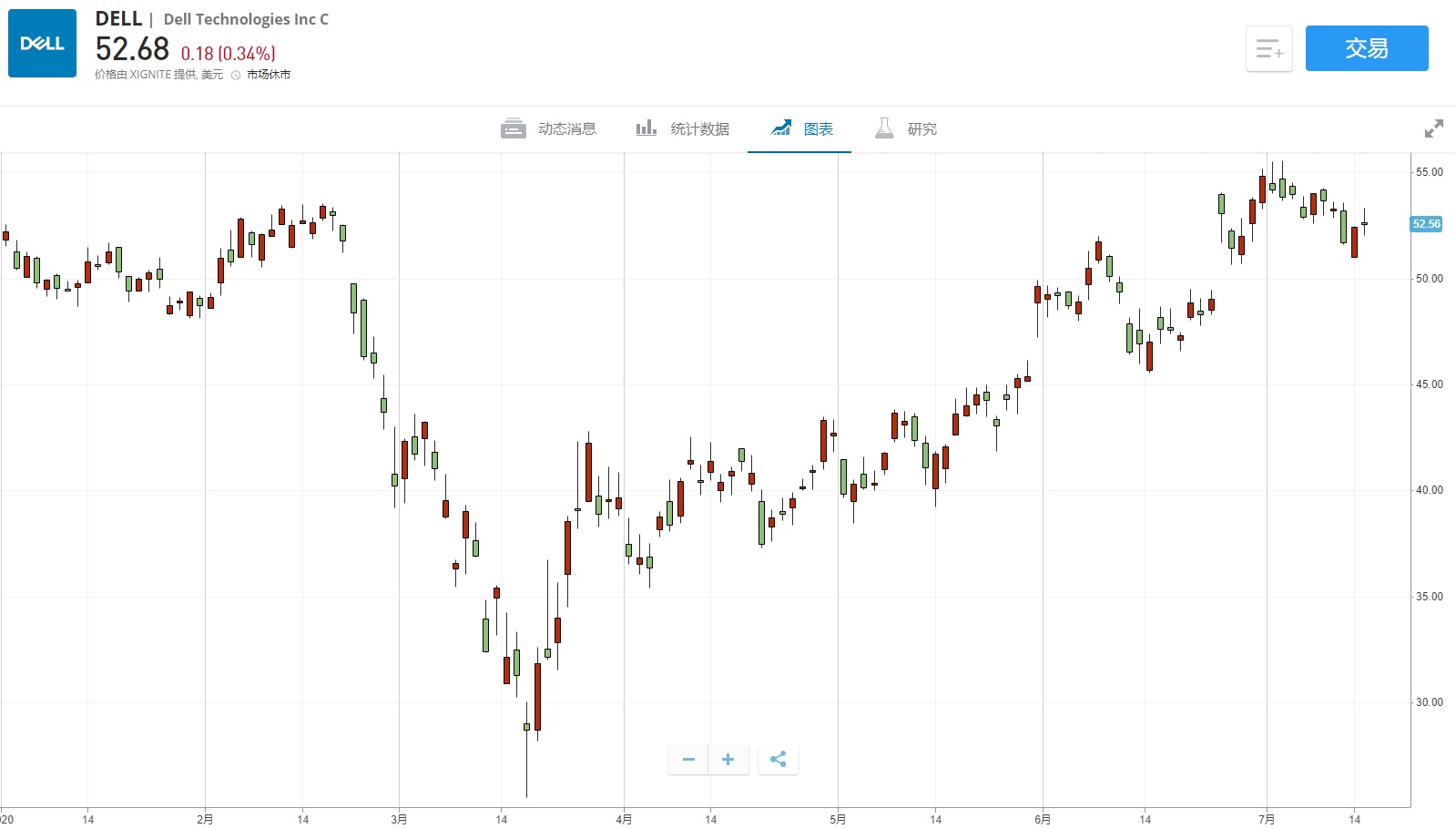Viewport: 1456px width, 829px height.
Task: Expand chart to fullscreen
Action: (1433, 128)
